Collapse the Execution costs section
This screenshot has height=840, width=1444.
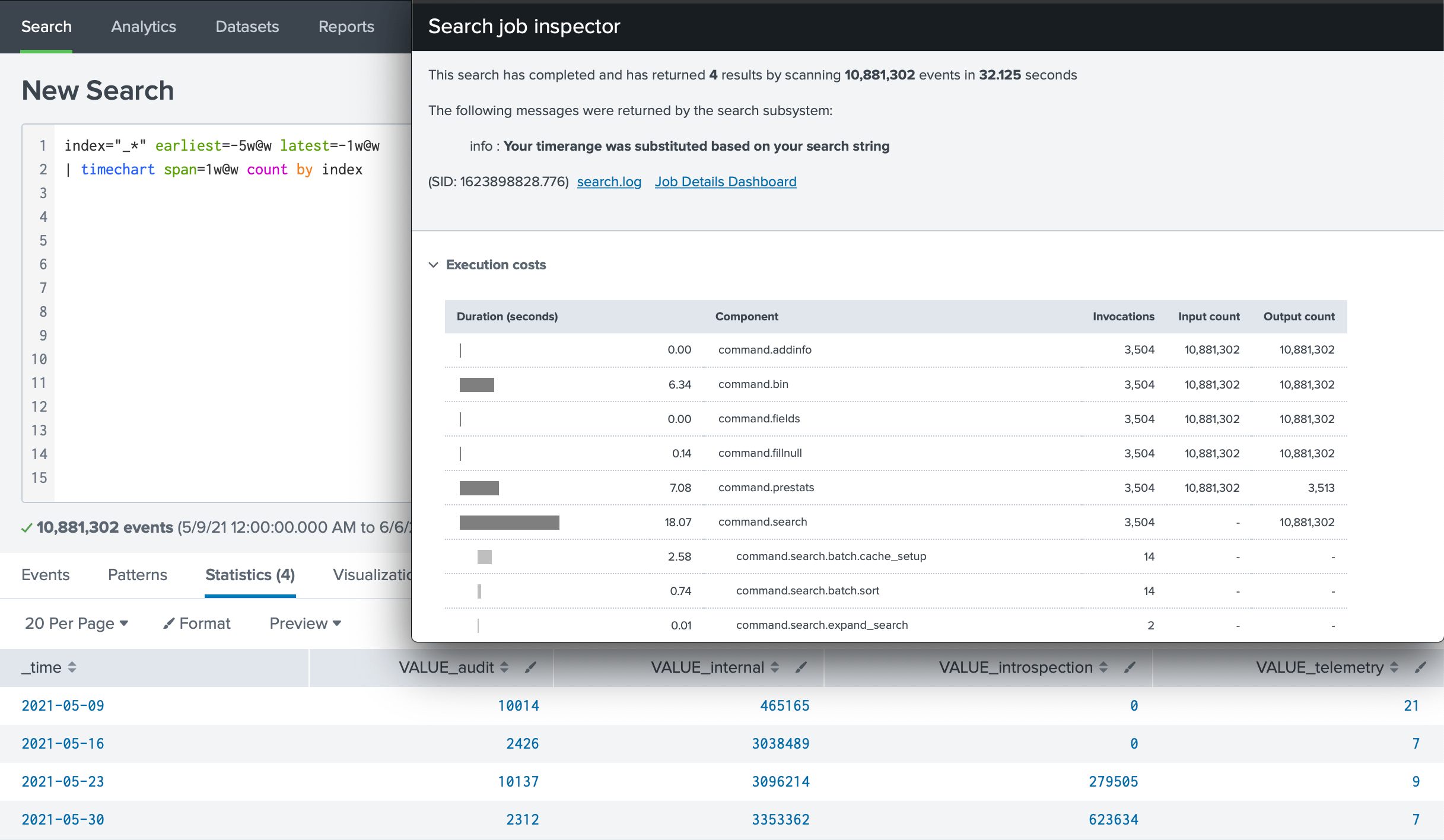[x=434, y=265]
